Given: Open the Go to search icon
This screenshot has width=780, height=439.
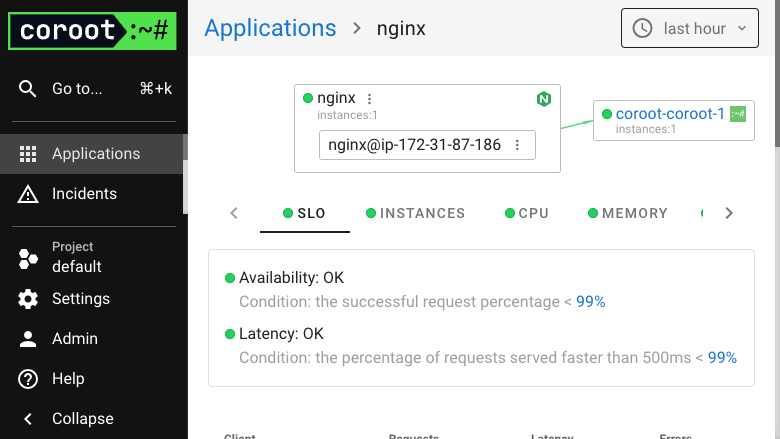Looking at the screenshot, I should click(x=27, y=88).
